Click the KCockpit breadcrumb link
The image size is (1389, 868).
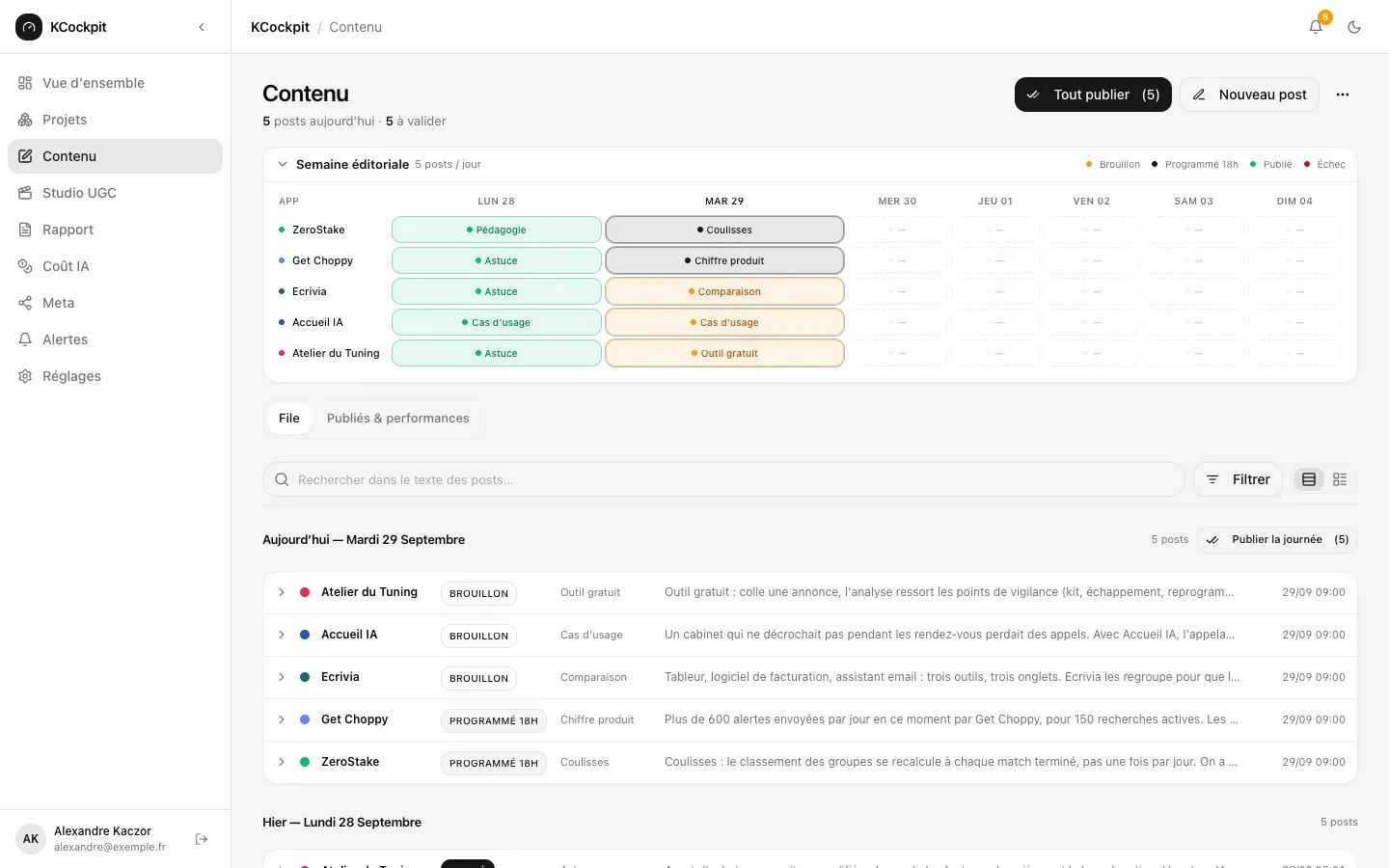click(280, 27)
